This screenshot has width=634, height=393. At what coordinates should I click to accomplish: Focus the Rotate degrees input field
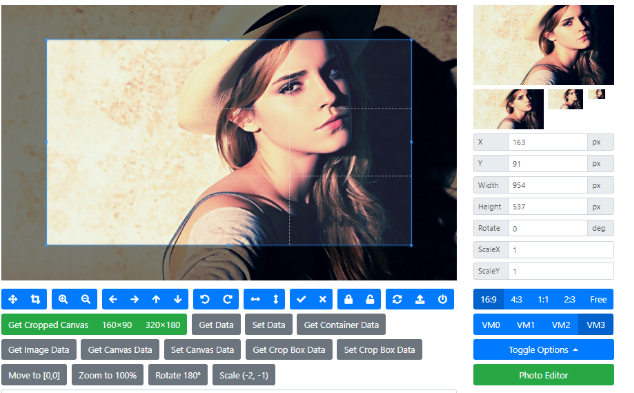pyautogui.click(x=547, y=228)
